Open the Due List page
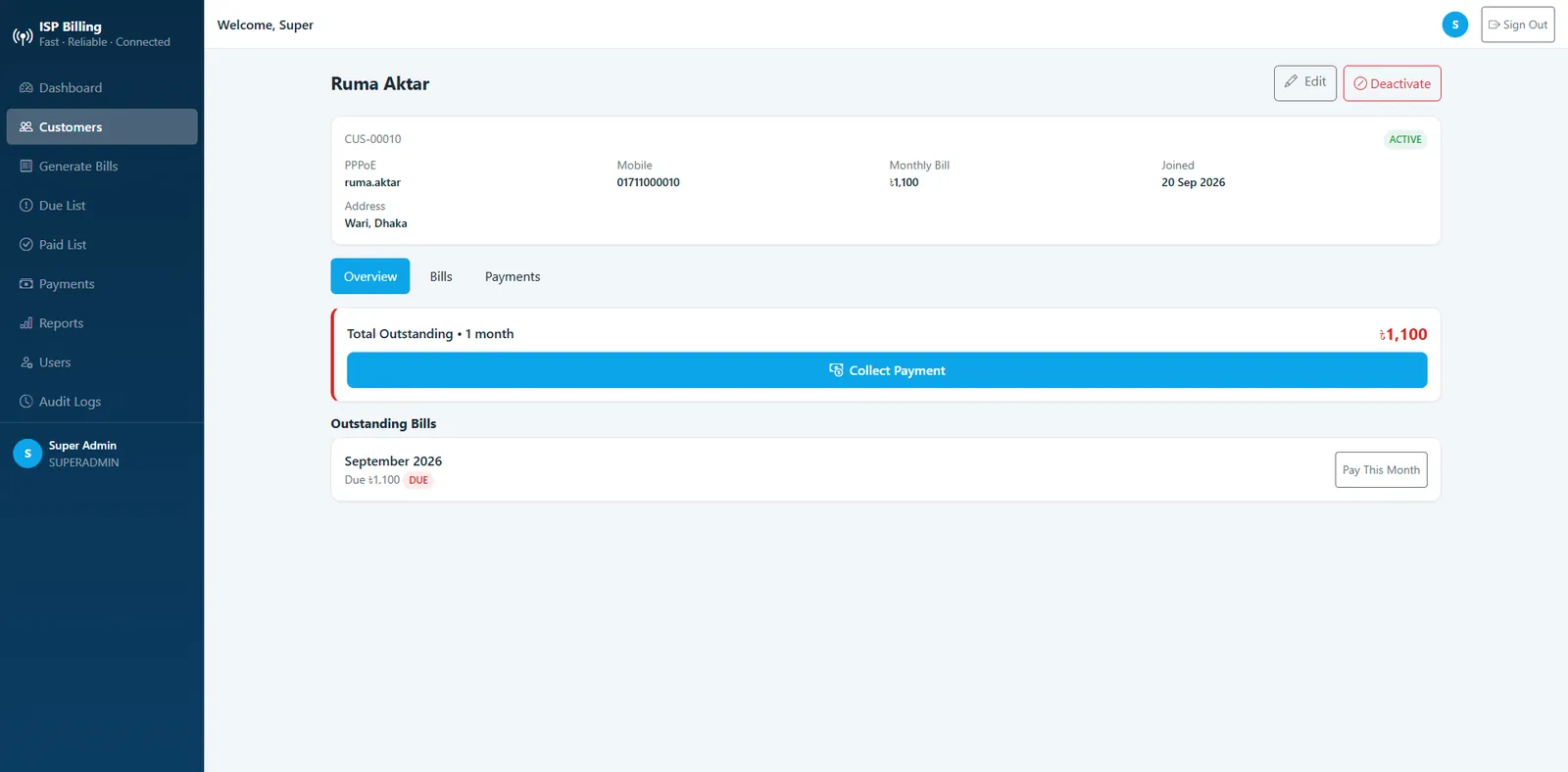This screenshot has width=1568, height=772. click(x=102, y=206)
